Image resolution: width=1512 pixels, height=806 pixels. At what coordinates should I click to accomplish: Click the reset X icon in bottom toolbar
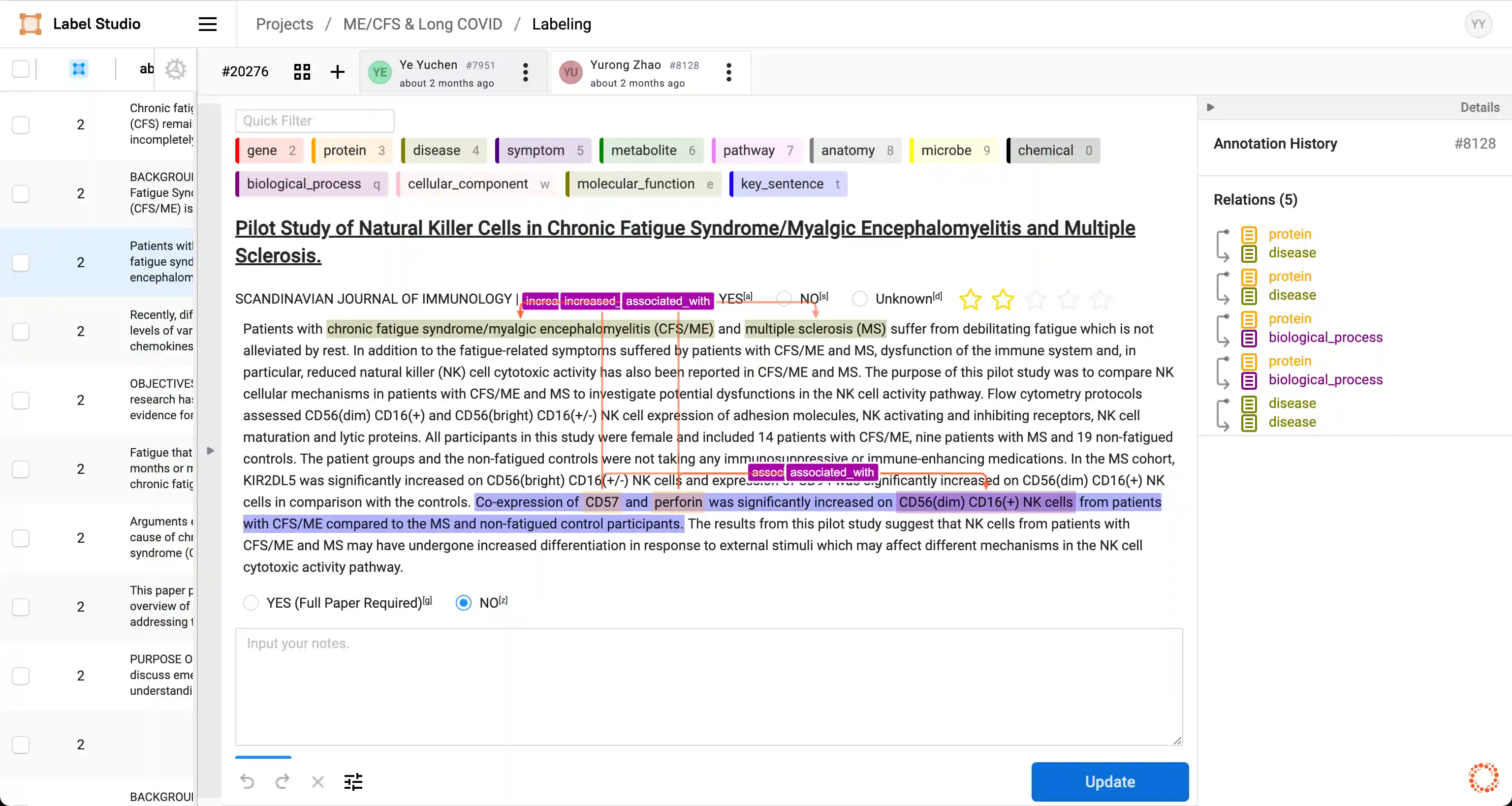[317, 781]
